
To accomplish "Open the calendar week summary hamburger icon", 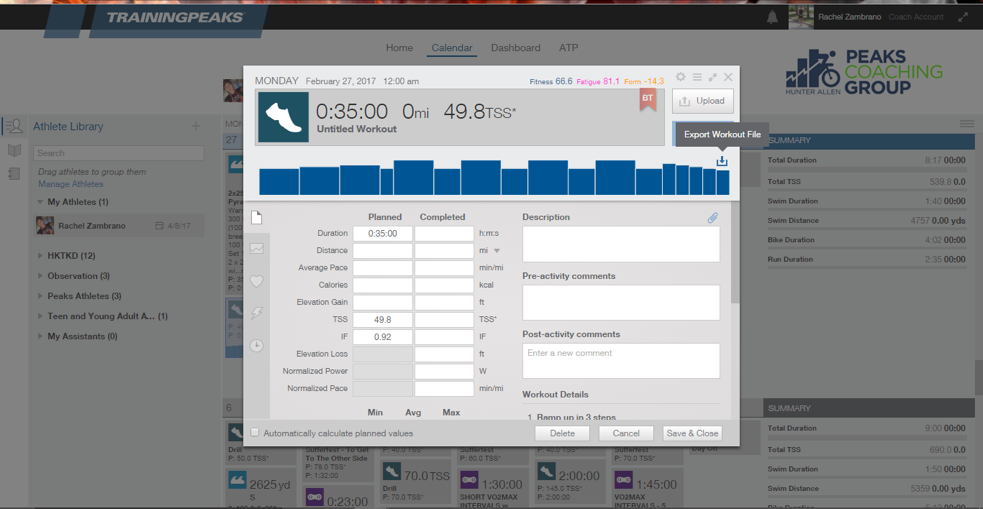I will (967, 123).
